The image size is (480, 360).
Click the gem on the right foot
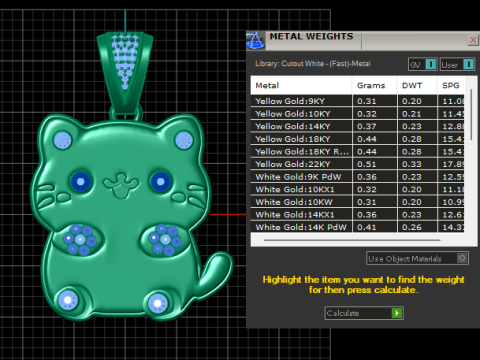(x=158, y=303)
